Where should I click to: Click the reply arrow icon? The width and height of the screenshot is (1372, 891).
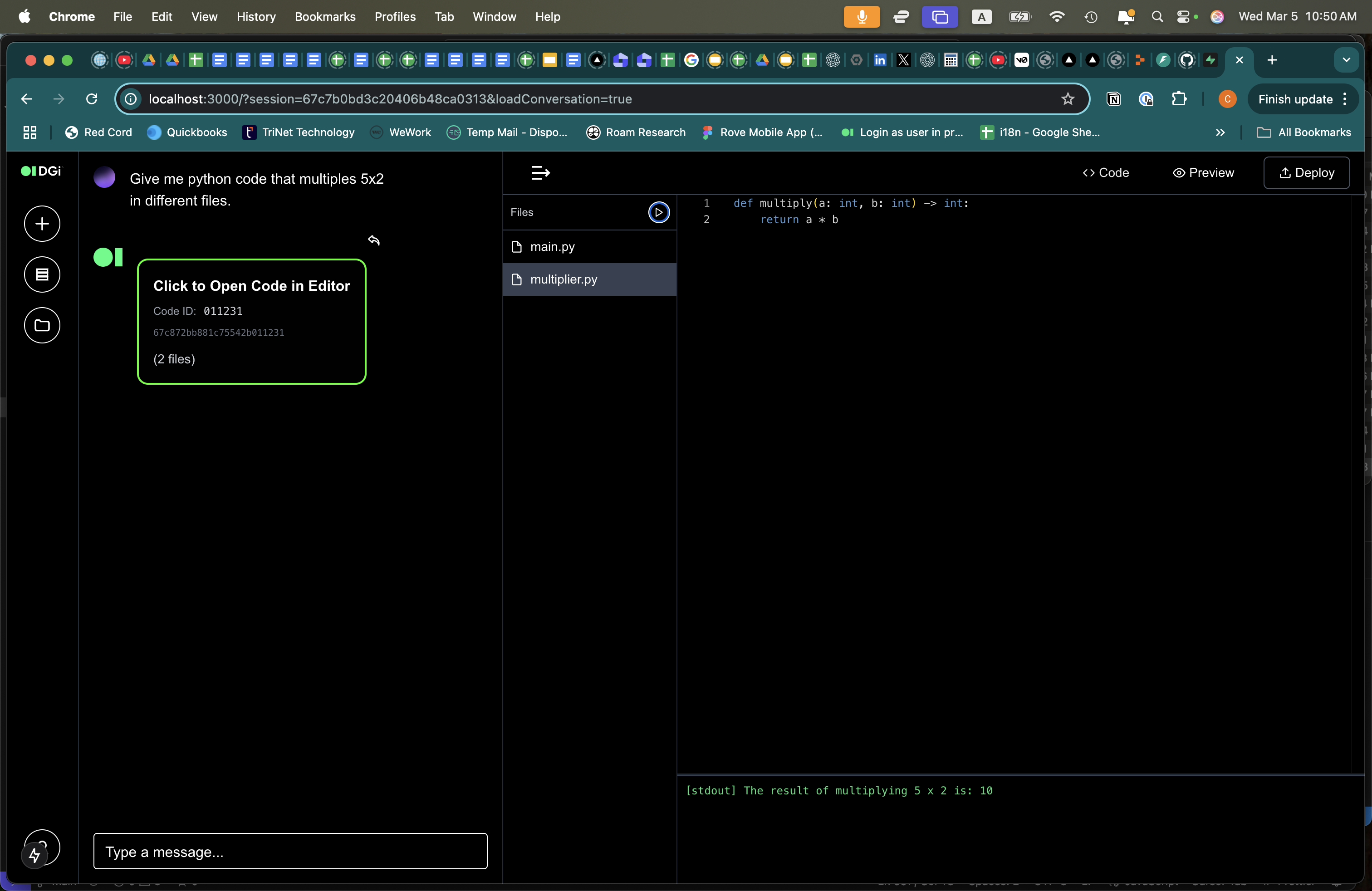(x=374, y=240)
